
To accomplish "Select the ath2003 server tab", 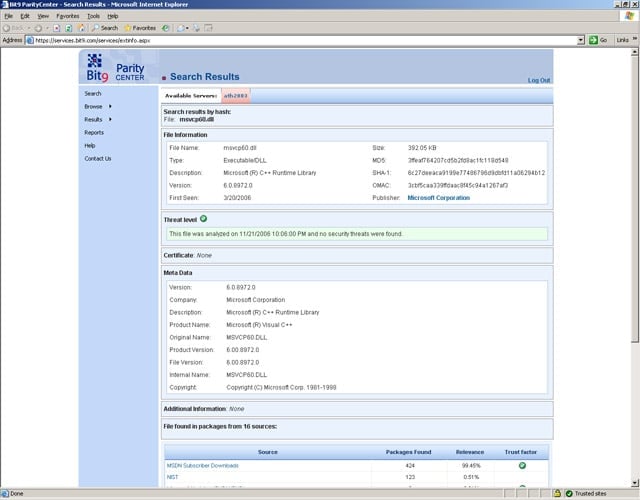I will pyautogui.click(x=236, y=96).
